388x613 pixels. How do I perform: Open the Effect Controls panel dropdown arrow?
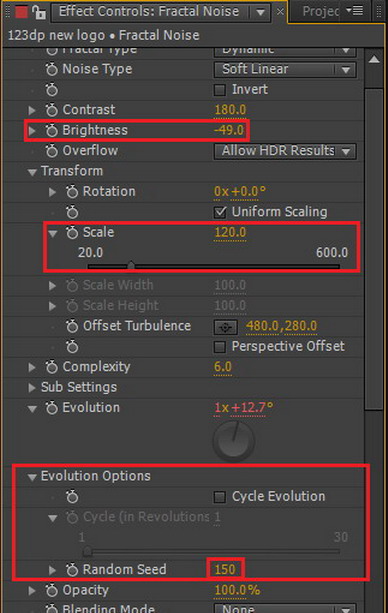pos(260,12)
